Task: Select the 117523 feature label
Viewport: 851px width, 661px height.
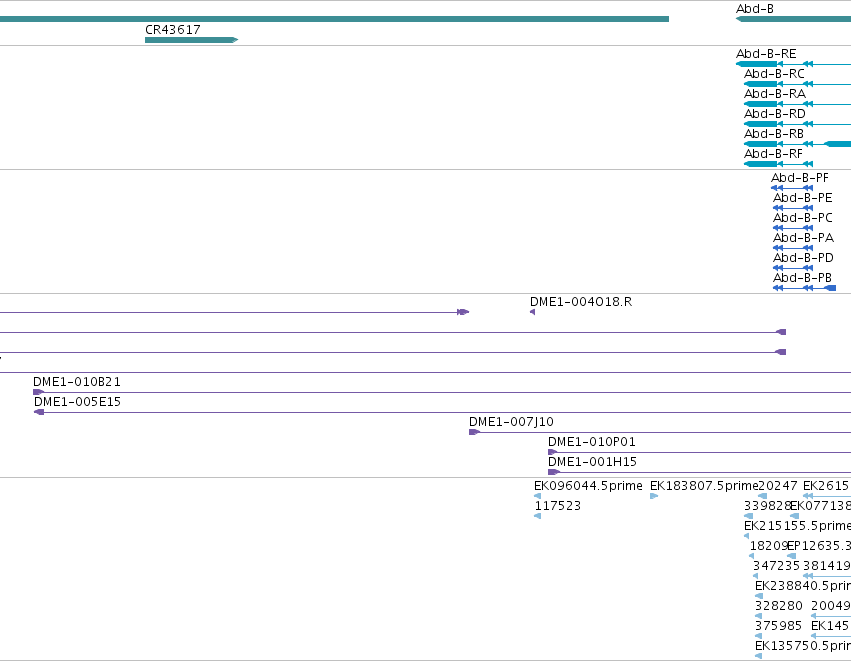Action: pyautogui.click(x=558, y=506)
